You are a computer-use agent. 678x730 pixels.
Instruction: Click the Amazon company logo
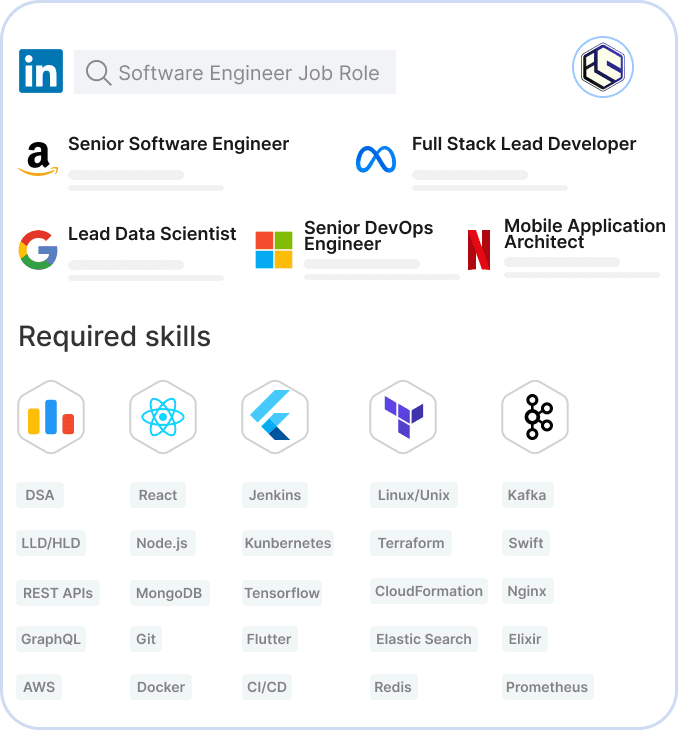point(37,159)
